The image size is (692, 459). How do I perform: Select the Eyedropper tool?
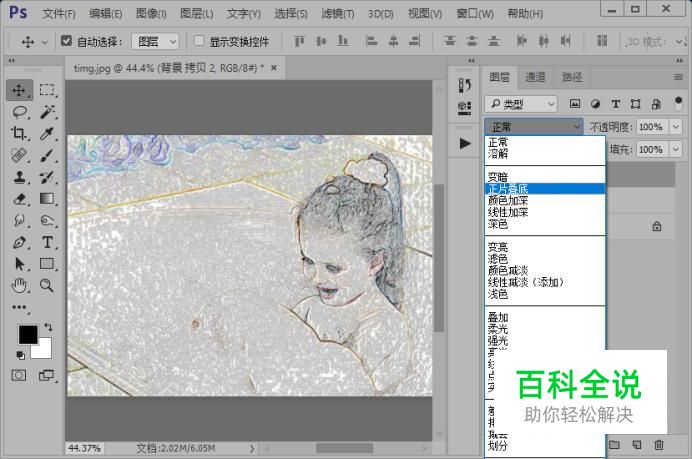(47, 133)
